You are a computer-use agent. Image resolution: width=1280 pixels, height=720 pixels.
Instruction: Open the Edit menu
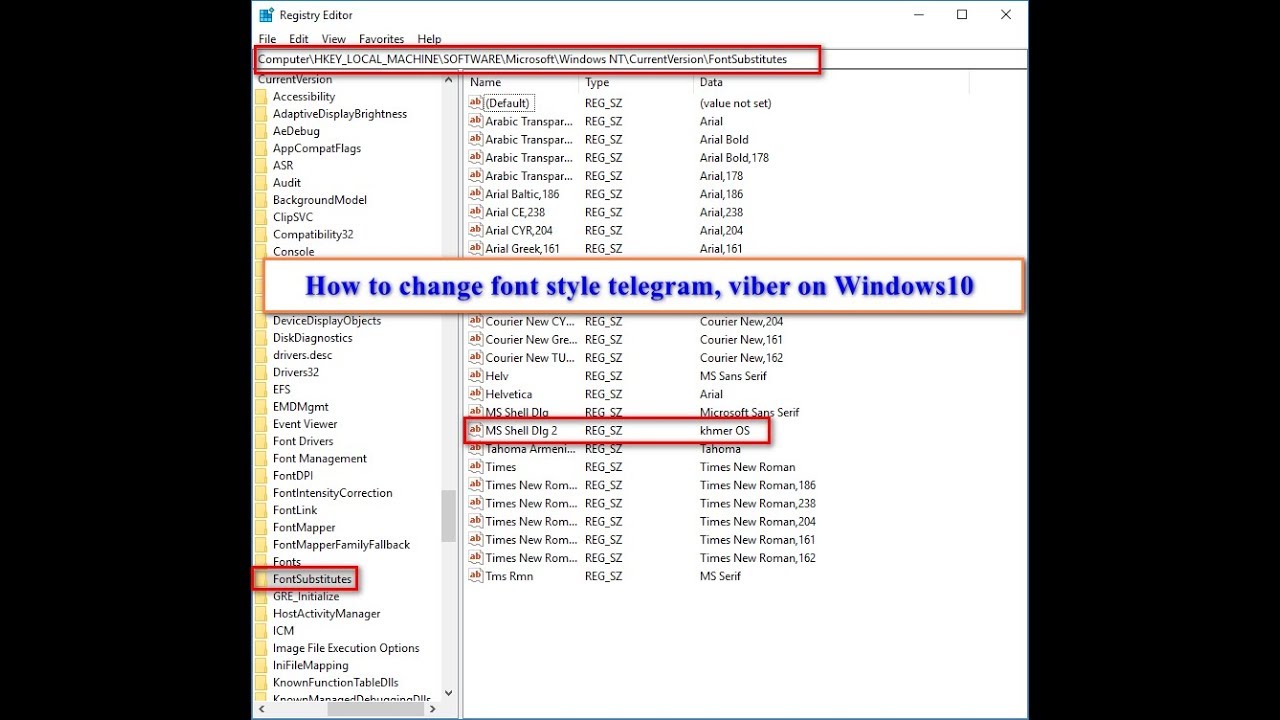299,39
